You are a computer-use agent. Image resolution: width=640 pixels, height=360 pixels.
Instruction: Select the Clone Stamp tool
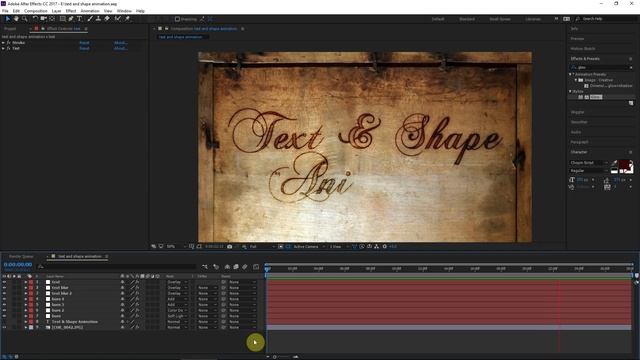click(x=98, y=19)
